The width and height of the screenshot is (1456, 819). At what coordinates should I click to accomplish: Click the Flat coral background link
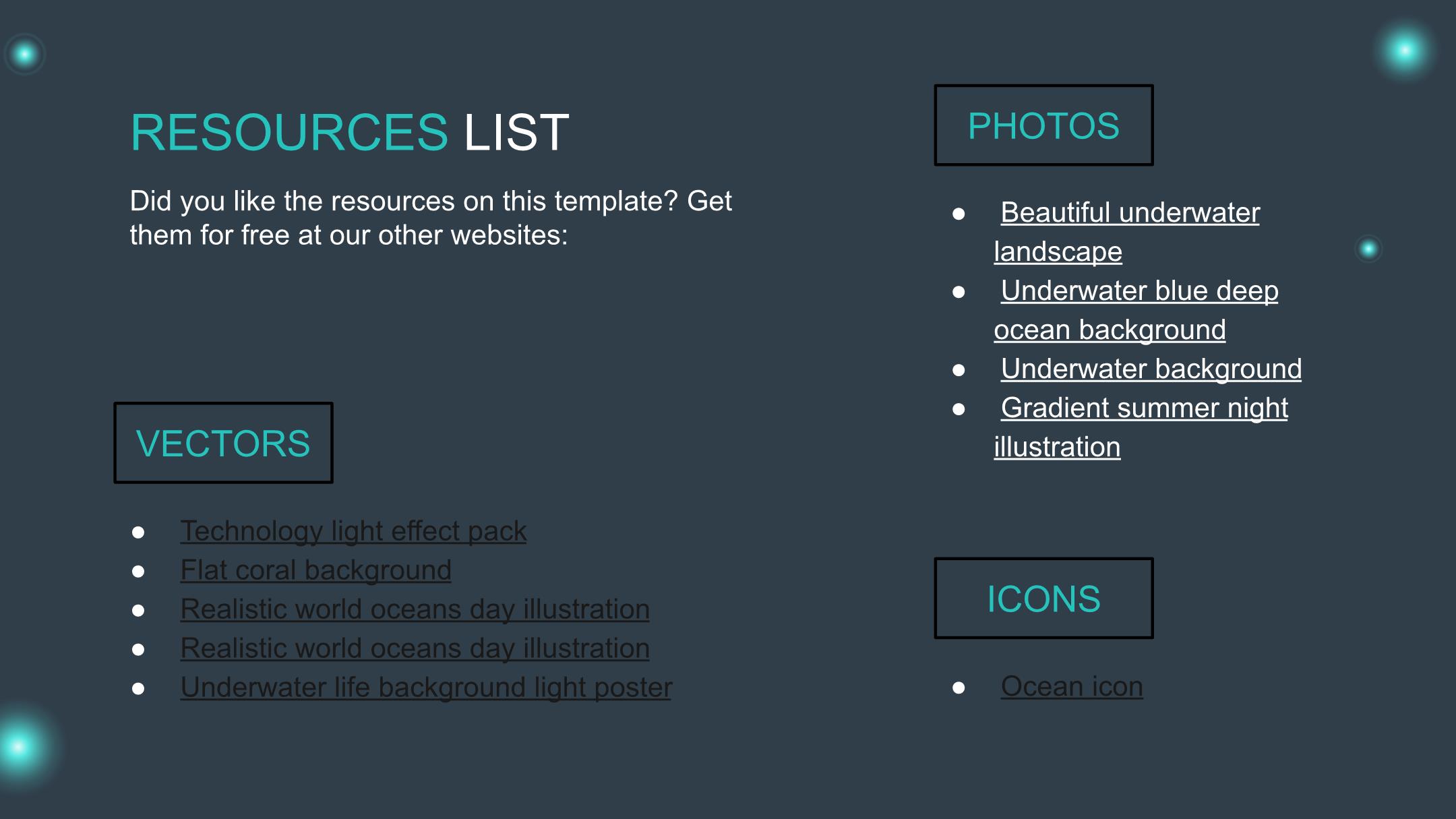point(315,570)
